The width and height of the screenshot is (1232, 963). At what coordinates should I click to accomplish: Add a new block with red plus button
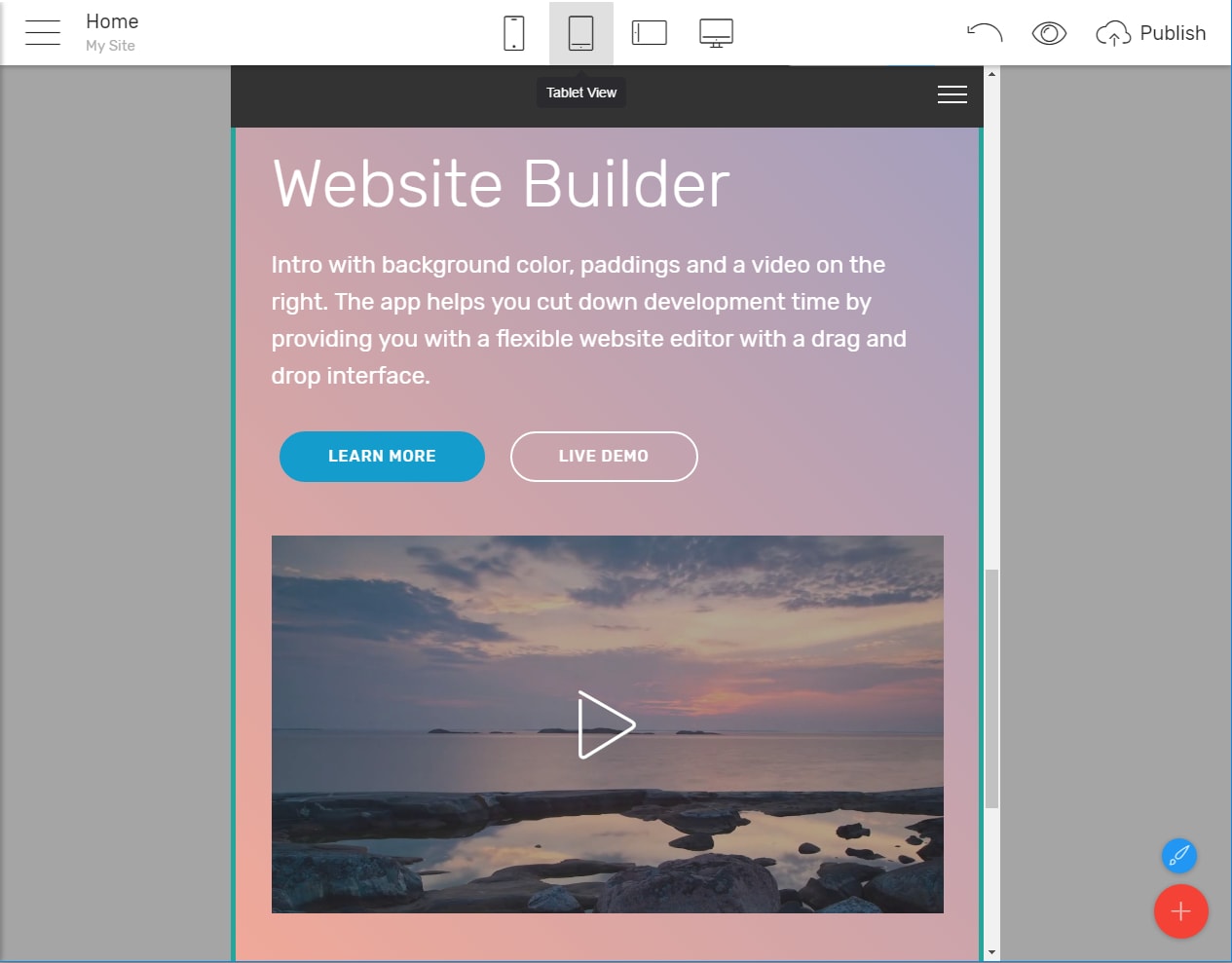tap(1180, 911)
